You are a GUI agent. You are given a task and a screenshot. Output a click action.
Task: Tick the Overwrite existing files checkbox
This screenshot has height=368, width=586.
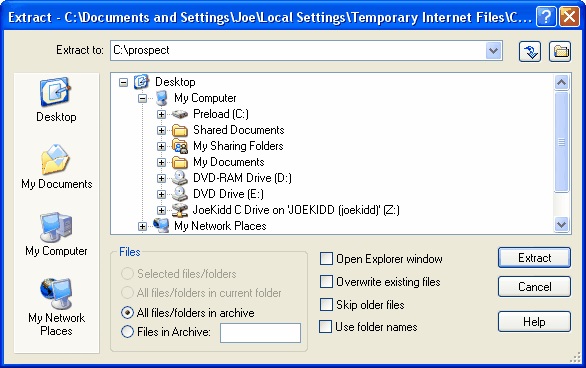(x=326, y=282)
